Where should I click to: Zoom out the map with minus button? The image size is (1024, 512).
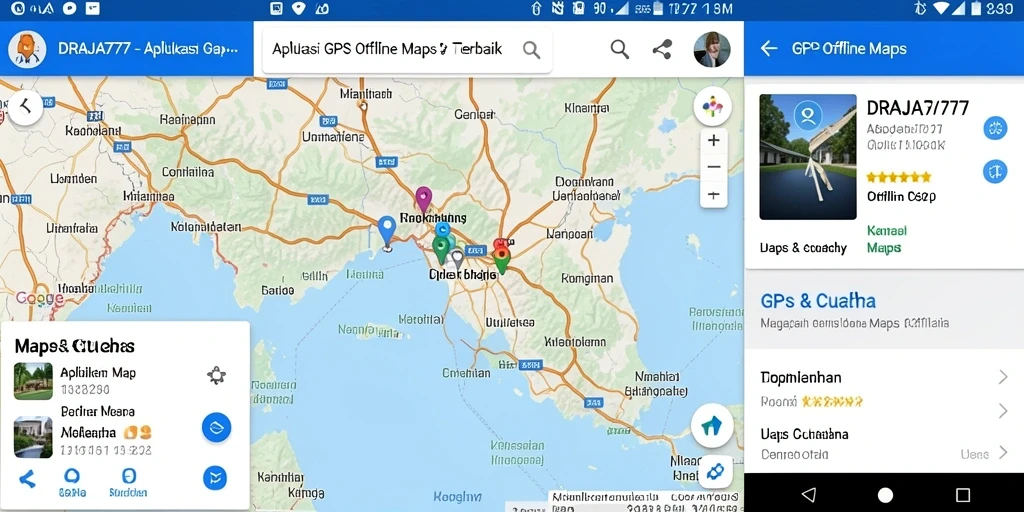714,167
